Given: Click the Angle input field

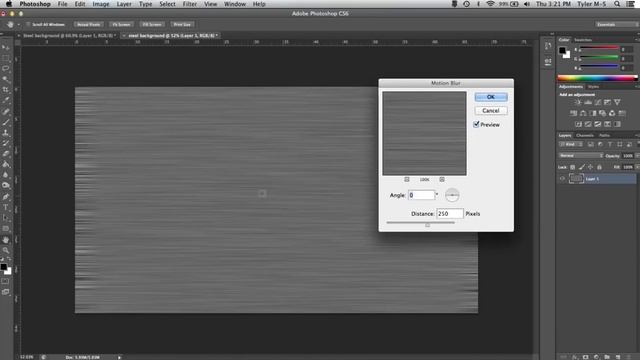Looking at the screenshot, I should click(422, 195).
